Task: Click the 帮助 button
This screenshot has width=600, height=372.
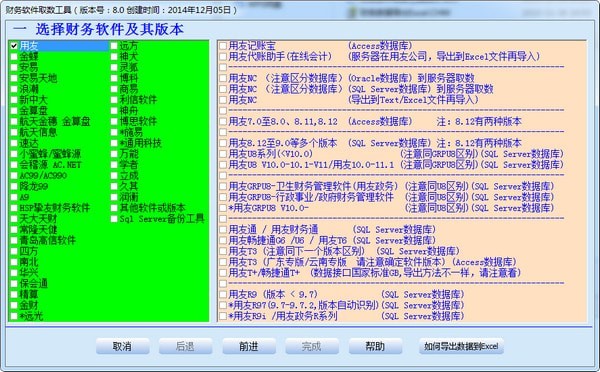Action: coord(375,346)
